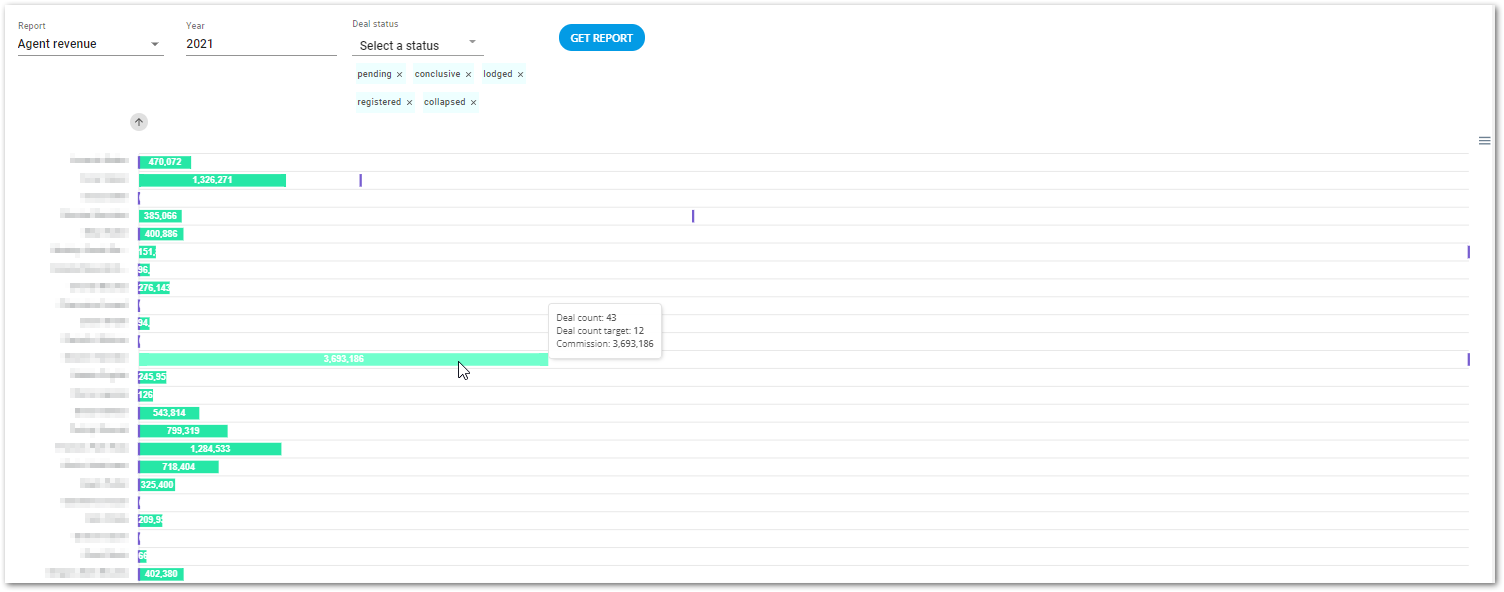Open the Deal status select dropdown

tap(418, 46)
